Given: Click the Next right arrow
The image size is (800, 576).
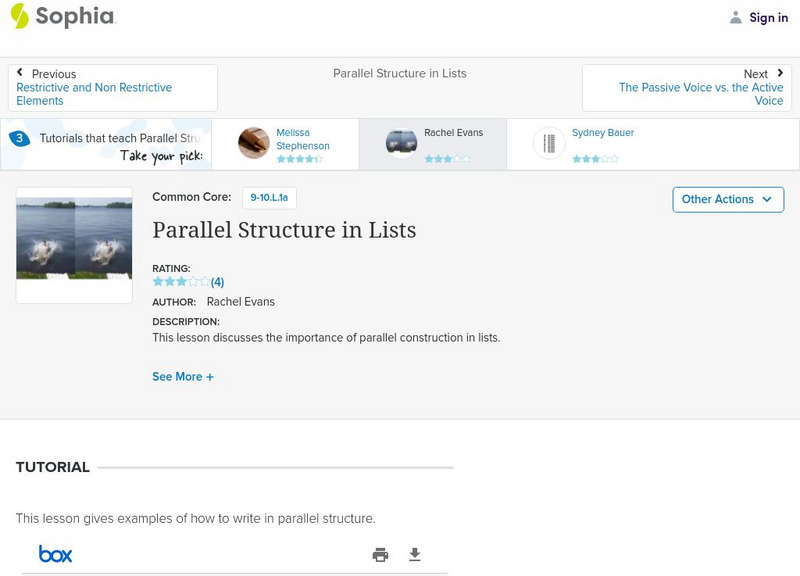Looking at the screenshot, I should tap(780, 74).
